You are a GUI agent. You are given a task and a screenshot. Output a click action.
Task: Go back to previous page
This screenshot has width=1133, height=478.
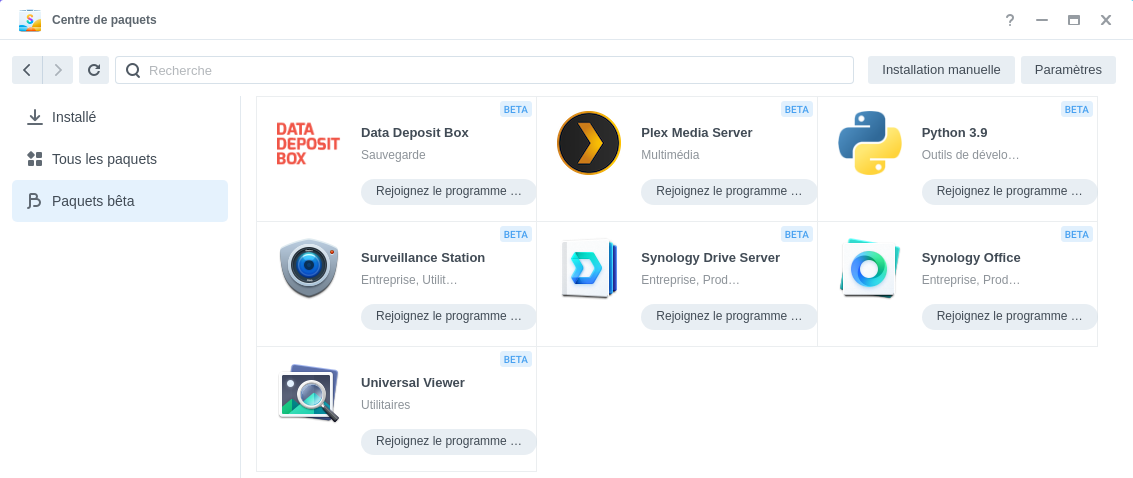(x=27, y=70)
